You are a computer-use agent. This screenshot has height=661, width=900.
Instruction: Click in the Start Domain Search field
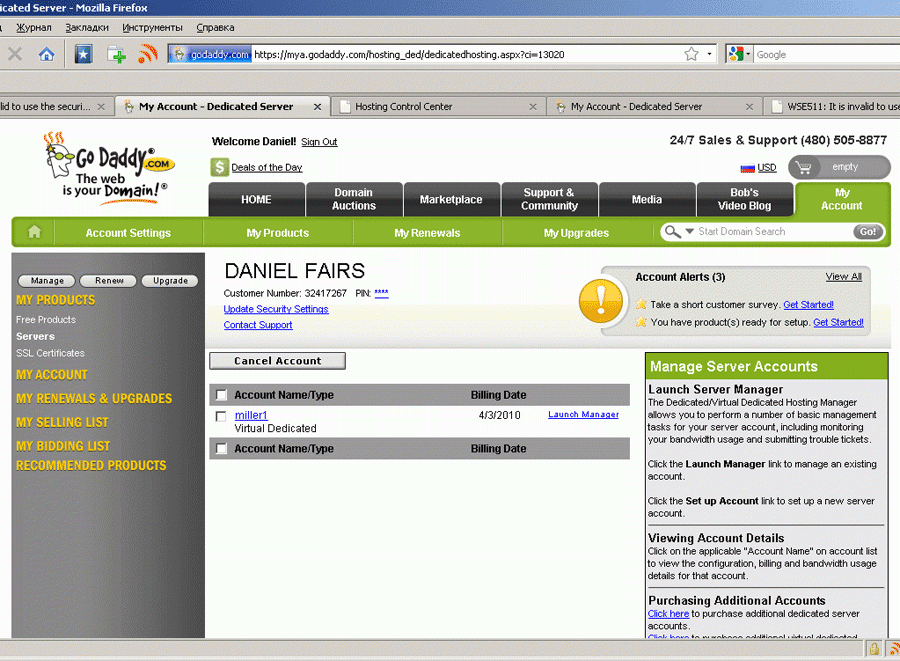point(773,231)
